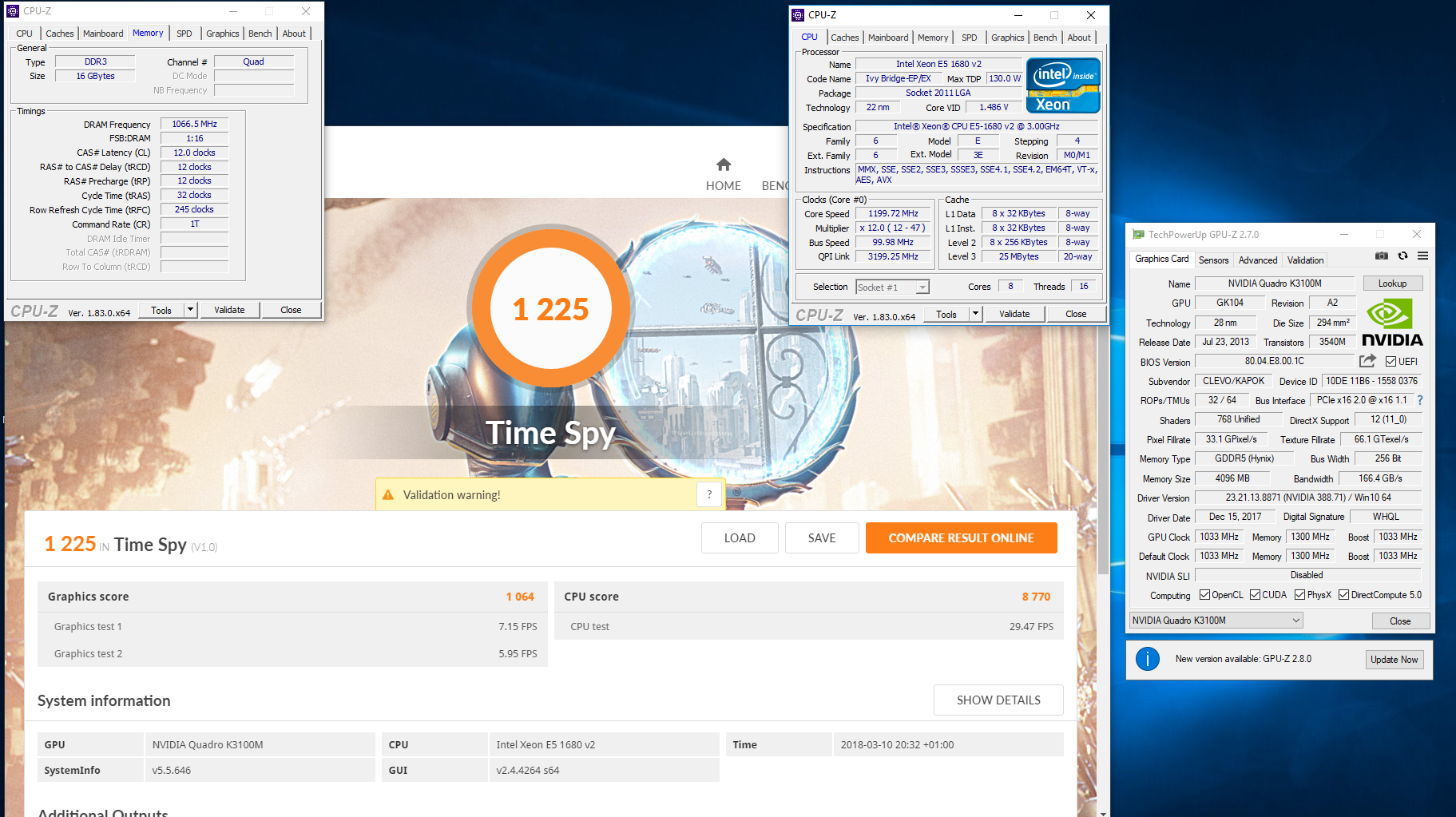Click the GPU Name field NVIDIA Quadro K3100M
The image size is (1456, 817).
(x=1275, y=284)
